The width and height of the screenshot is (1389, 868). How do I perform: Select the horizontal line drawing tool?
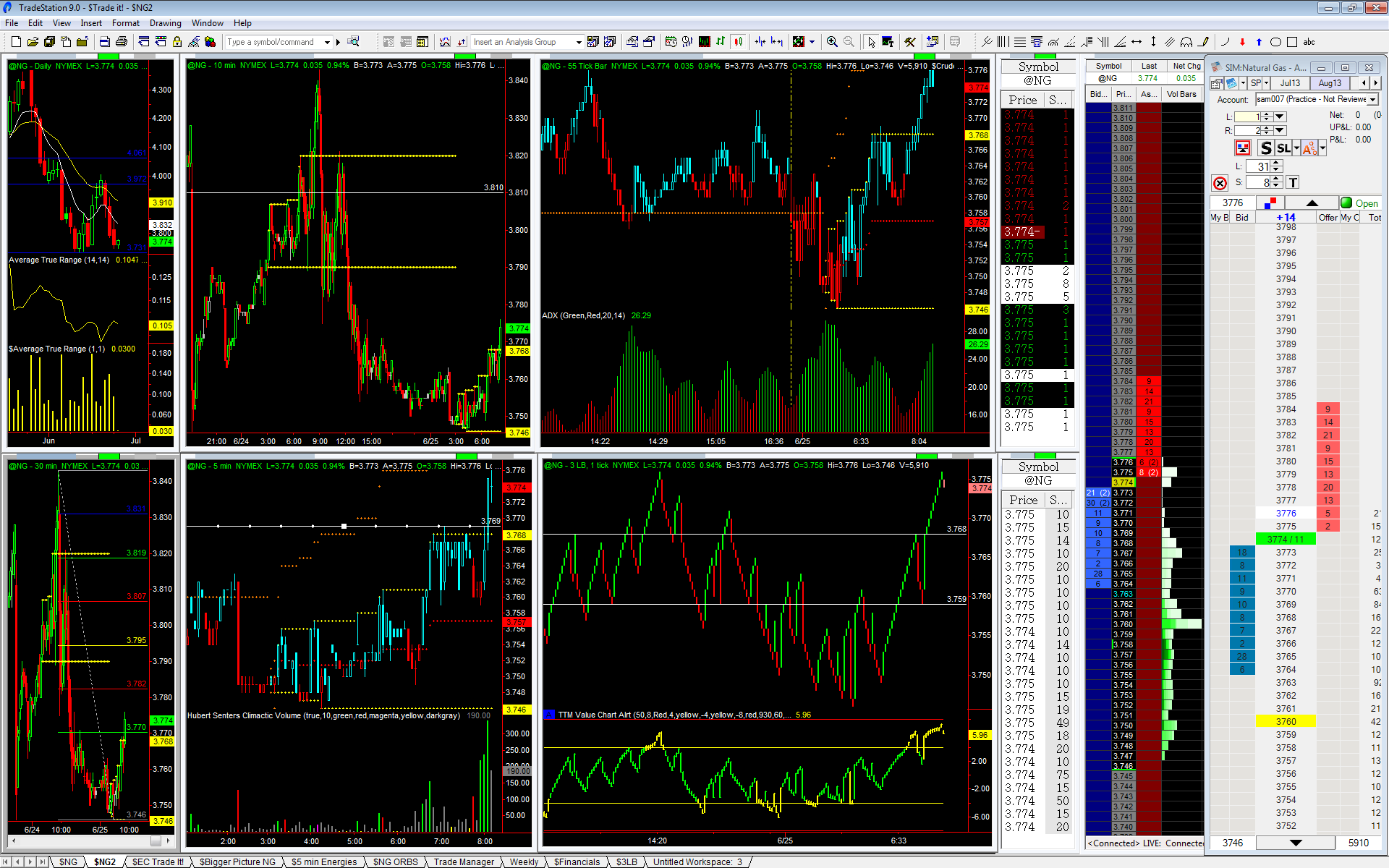click(x=1137, y=42)
